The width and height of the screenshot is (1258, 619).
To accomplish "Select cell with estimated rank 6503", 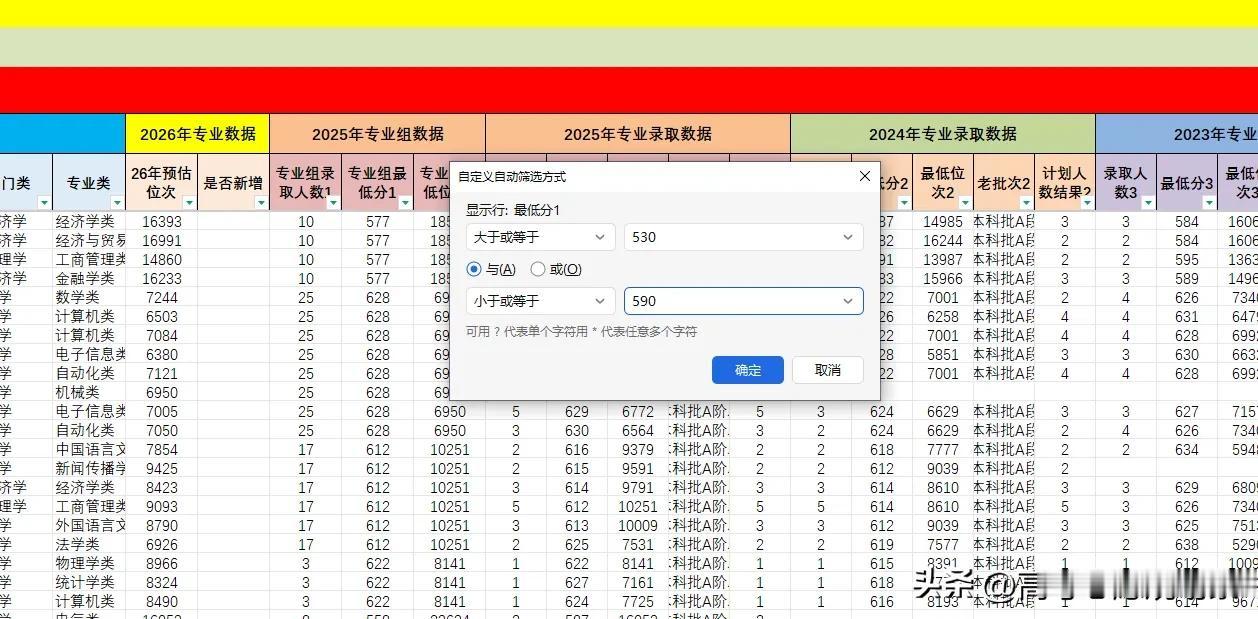I will [162, 317].
